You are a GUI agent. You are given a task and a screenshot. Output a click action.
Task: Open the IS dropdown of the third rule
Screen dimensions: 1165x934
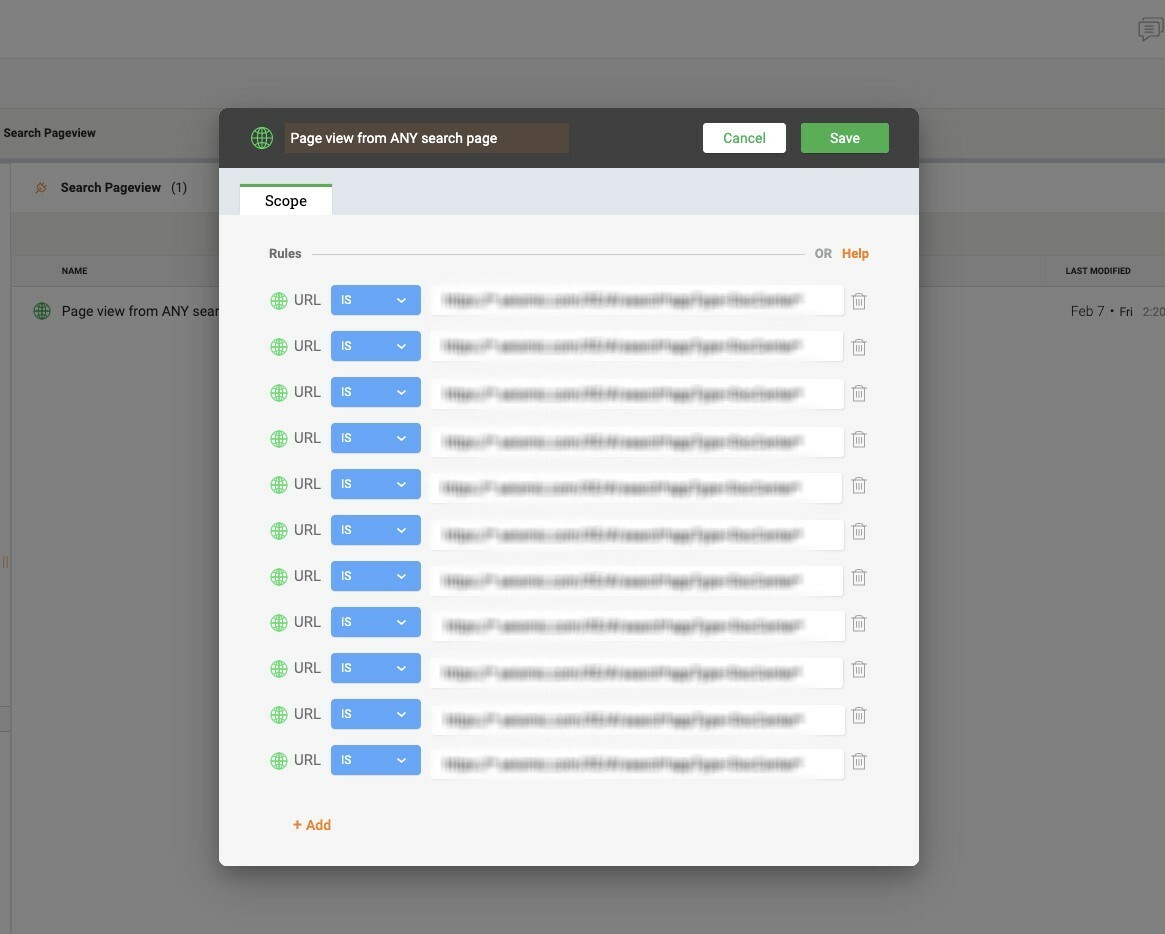[375, 392]
